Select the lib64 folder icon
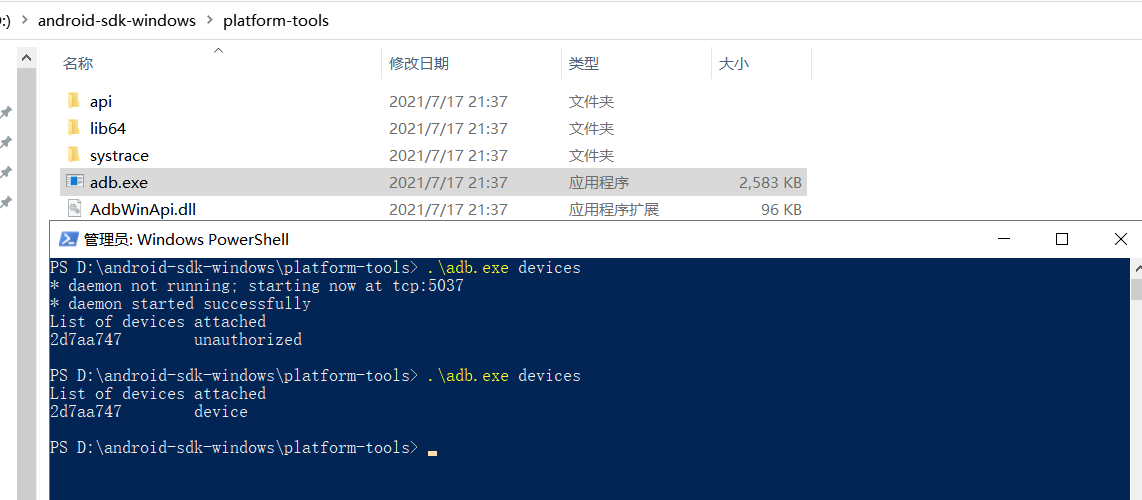 [74, 128]
